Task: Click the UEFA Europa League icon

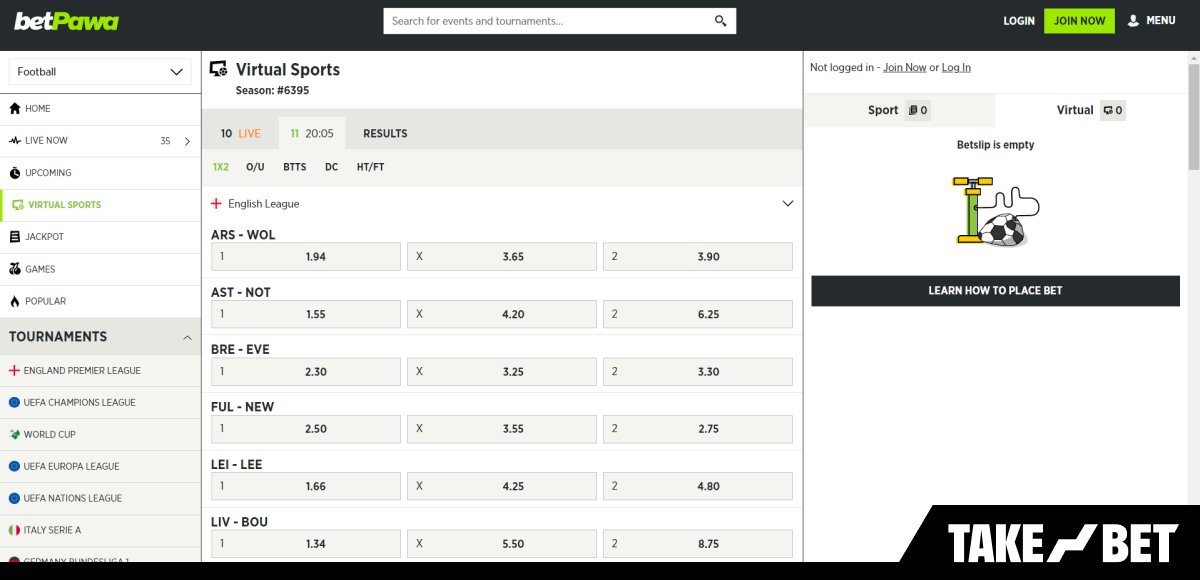Action: pyautogui.click(x=14, y=466)
